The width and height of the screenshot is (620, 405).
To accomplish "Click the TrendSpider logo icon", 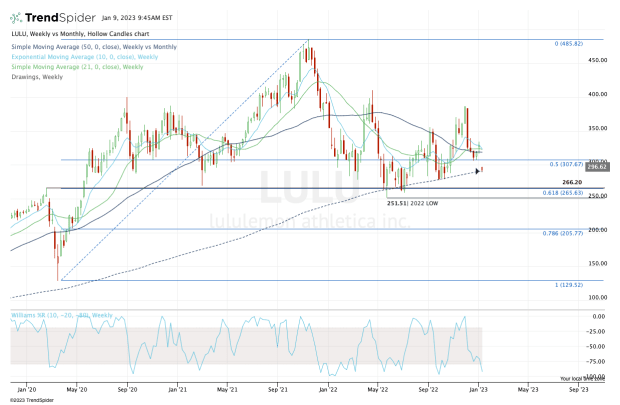I will [x=16, y=18].
